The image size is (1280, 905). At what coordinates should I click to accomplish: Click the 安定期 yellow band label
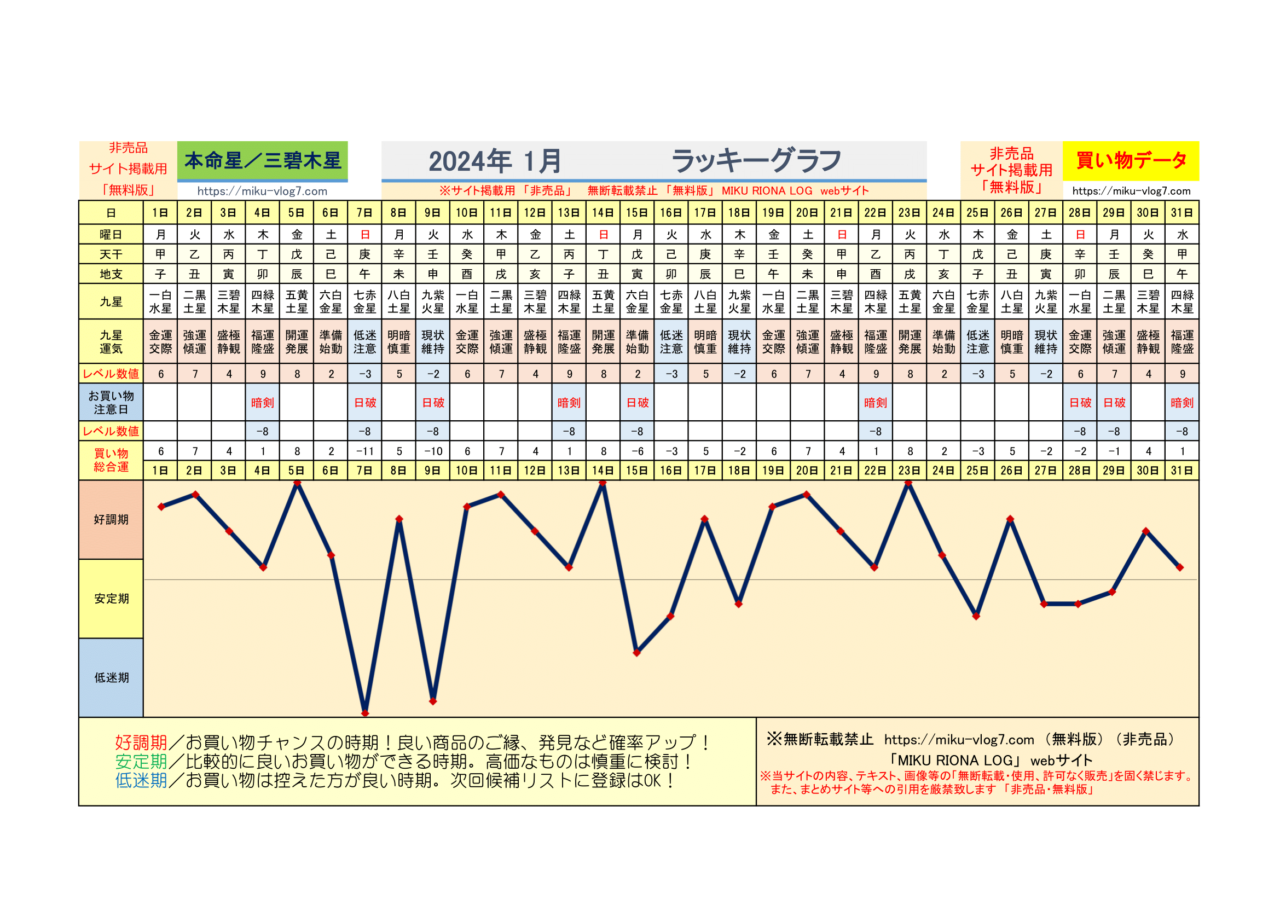[x=110, y=598]
